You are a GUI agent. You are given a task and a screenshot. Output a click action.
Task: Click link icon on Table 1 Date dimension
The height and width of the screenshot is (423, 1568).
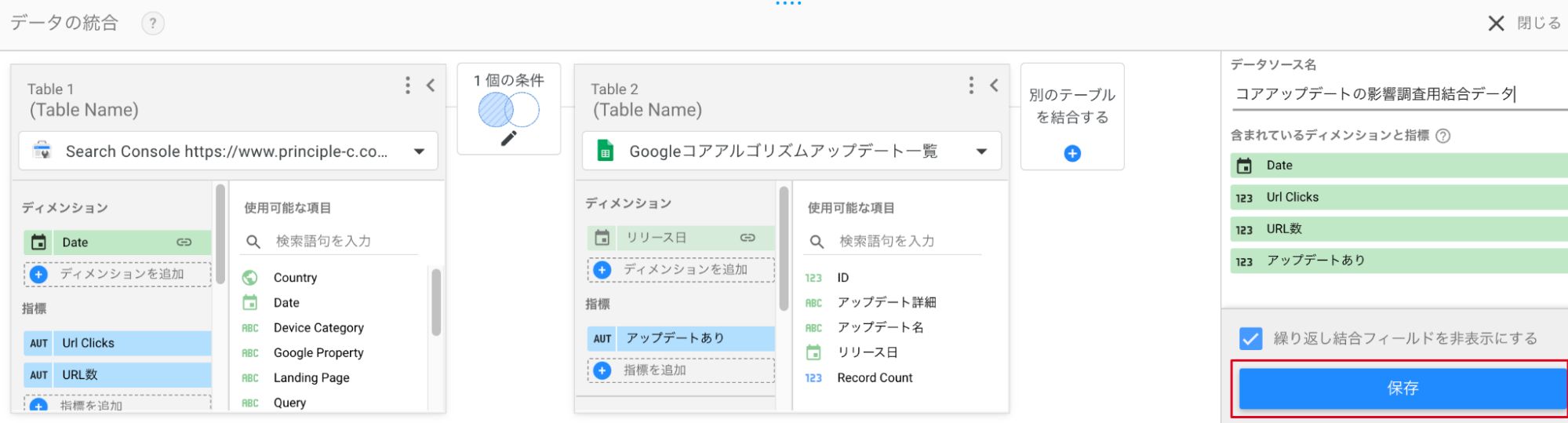click(184, 242)
